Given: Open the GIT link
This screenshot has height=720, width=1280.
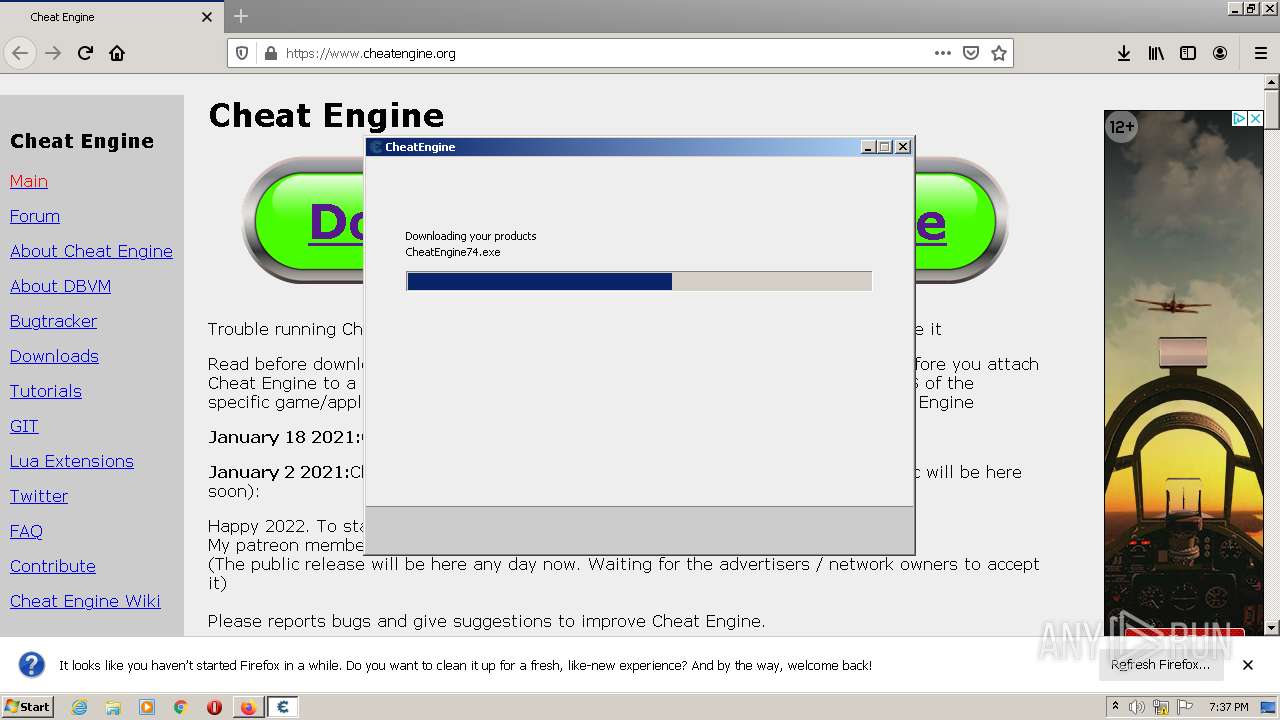Looking at the screenshot, I should 24,426.
